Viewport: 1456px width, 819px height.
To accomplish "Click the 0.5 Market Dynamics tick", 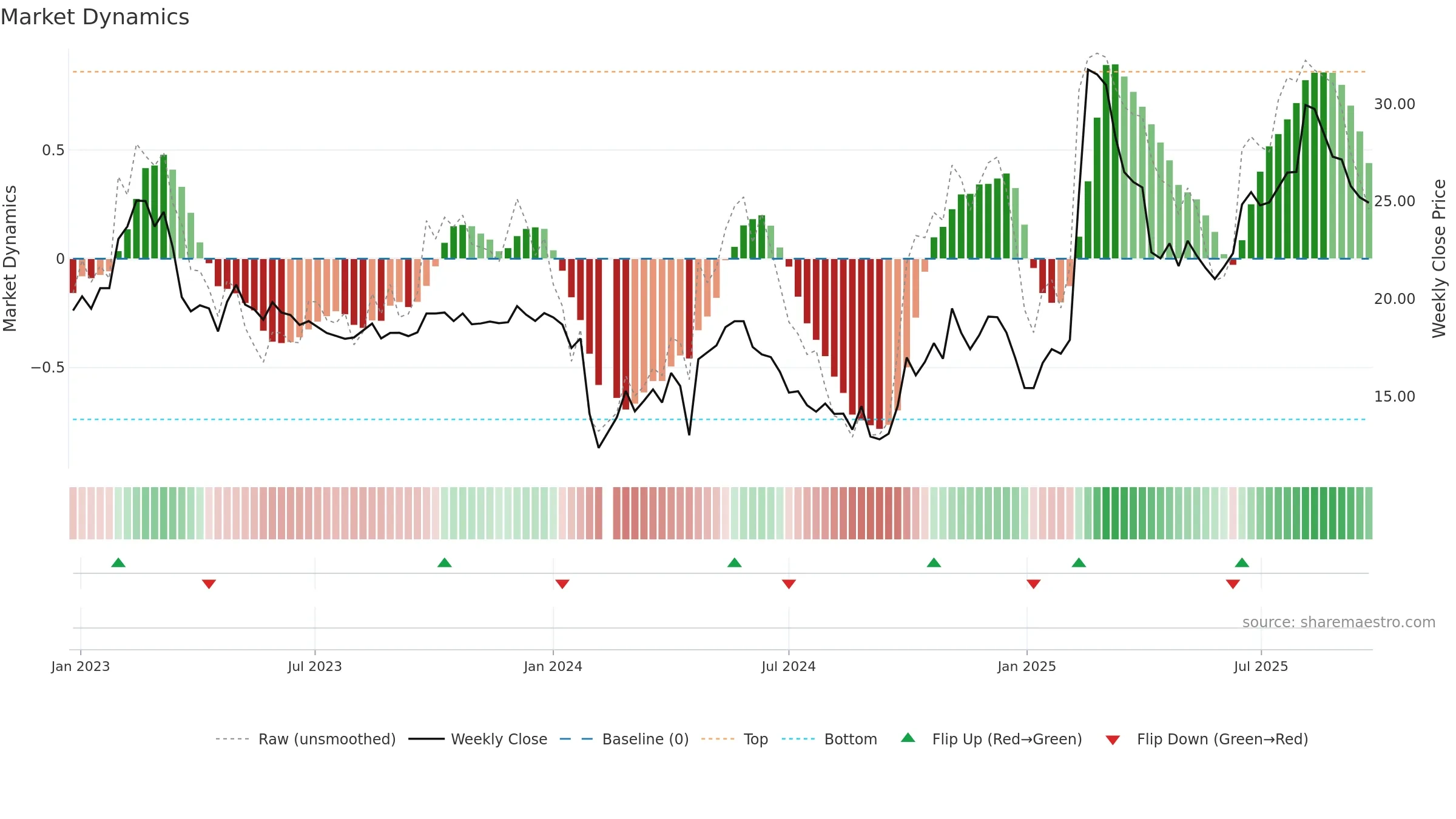I will [53, 150].
